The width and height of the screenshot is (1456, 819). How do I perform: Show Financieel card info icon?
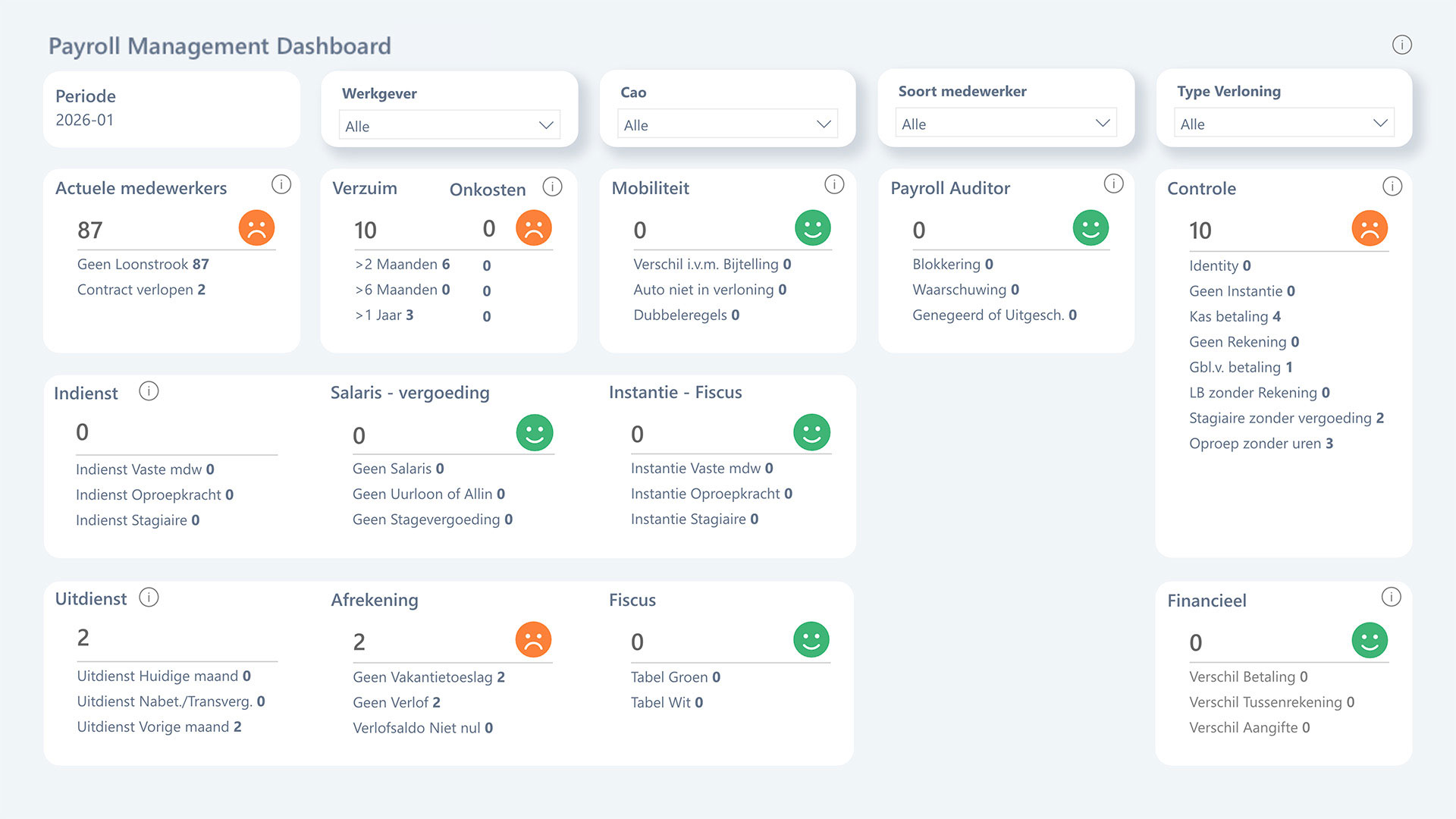pos(1391,598)
